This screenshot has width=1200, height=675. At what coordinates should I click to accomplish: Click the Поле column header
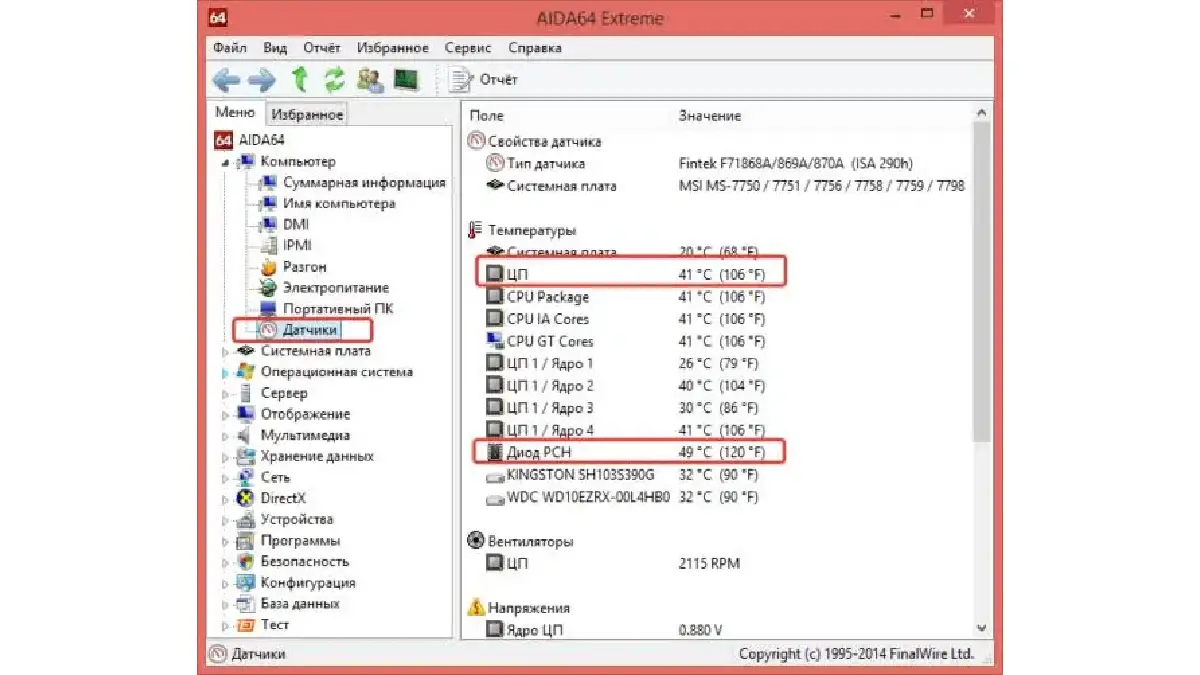point(487,116)
